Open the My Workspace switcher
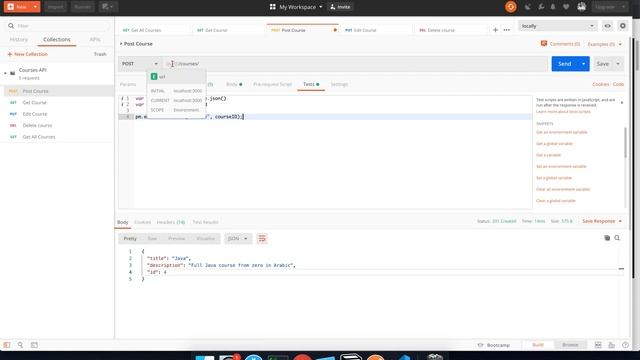Screen dimensions: 640x360 [296, 7]
